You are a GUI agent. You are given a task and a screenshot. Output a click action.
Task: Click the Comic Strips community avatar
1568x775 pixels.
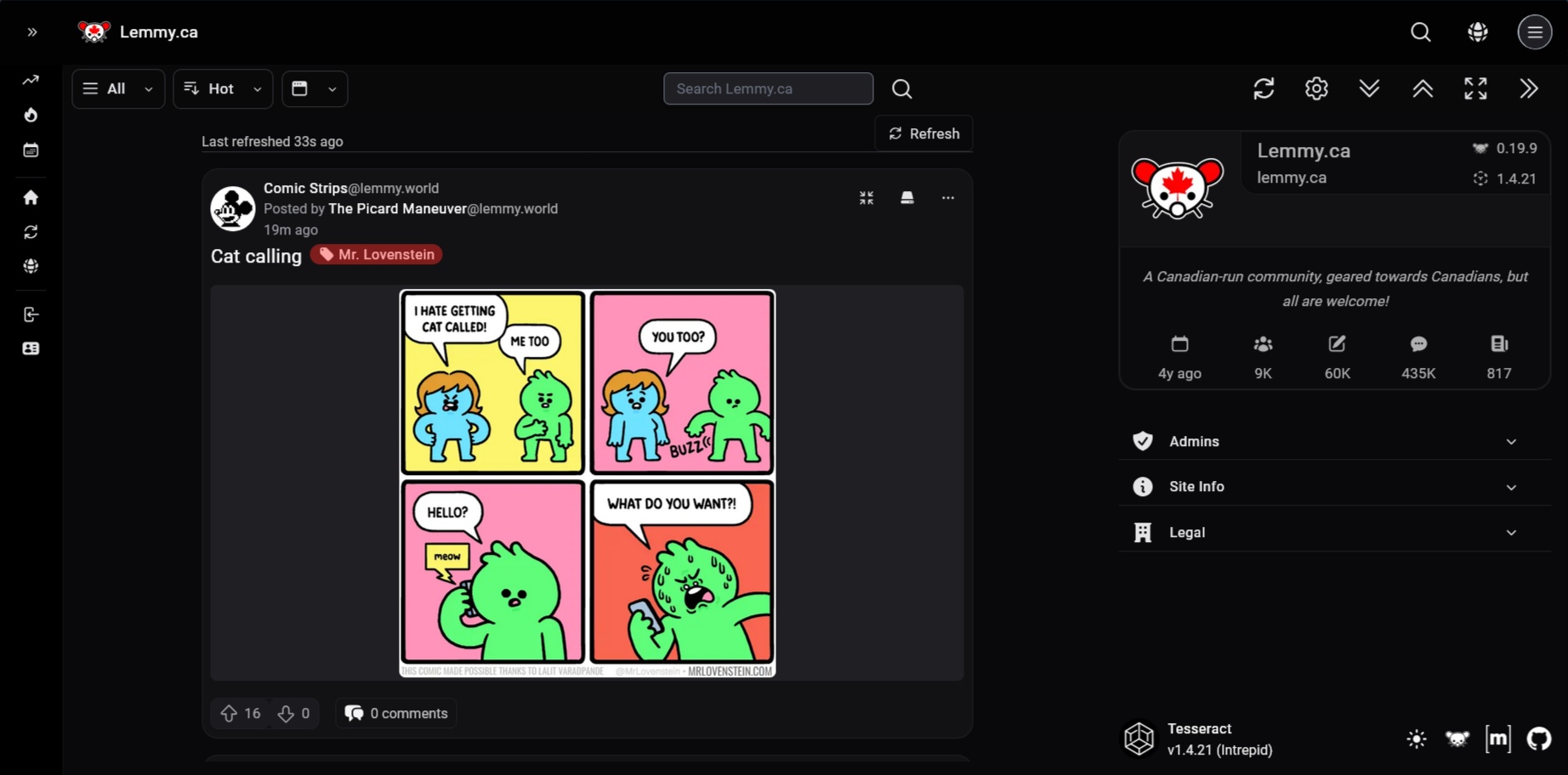point(233,209)
